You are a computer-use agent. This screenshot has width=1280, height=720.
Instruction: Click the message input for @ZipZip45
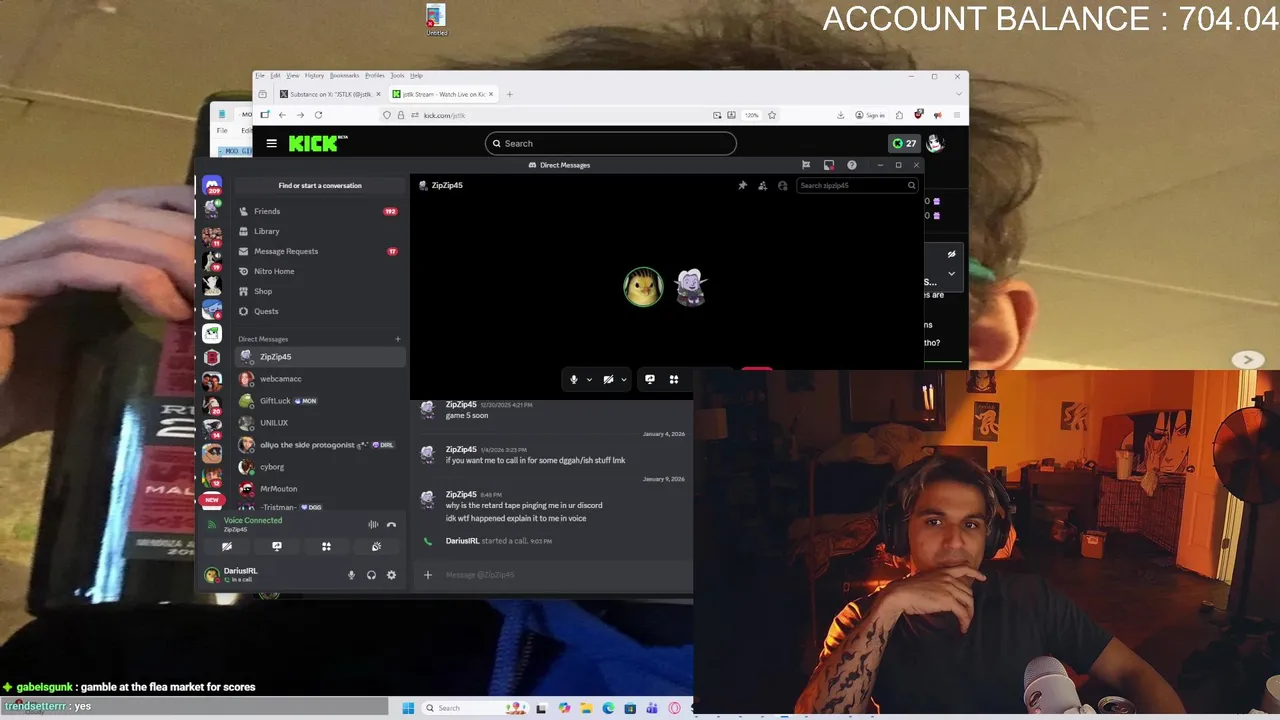560,575
